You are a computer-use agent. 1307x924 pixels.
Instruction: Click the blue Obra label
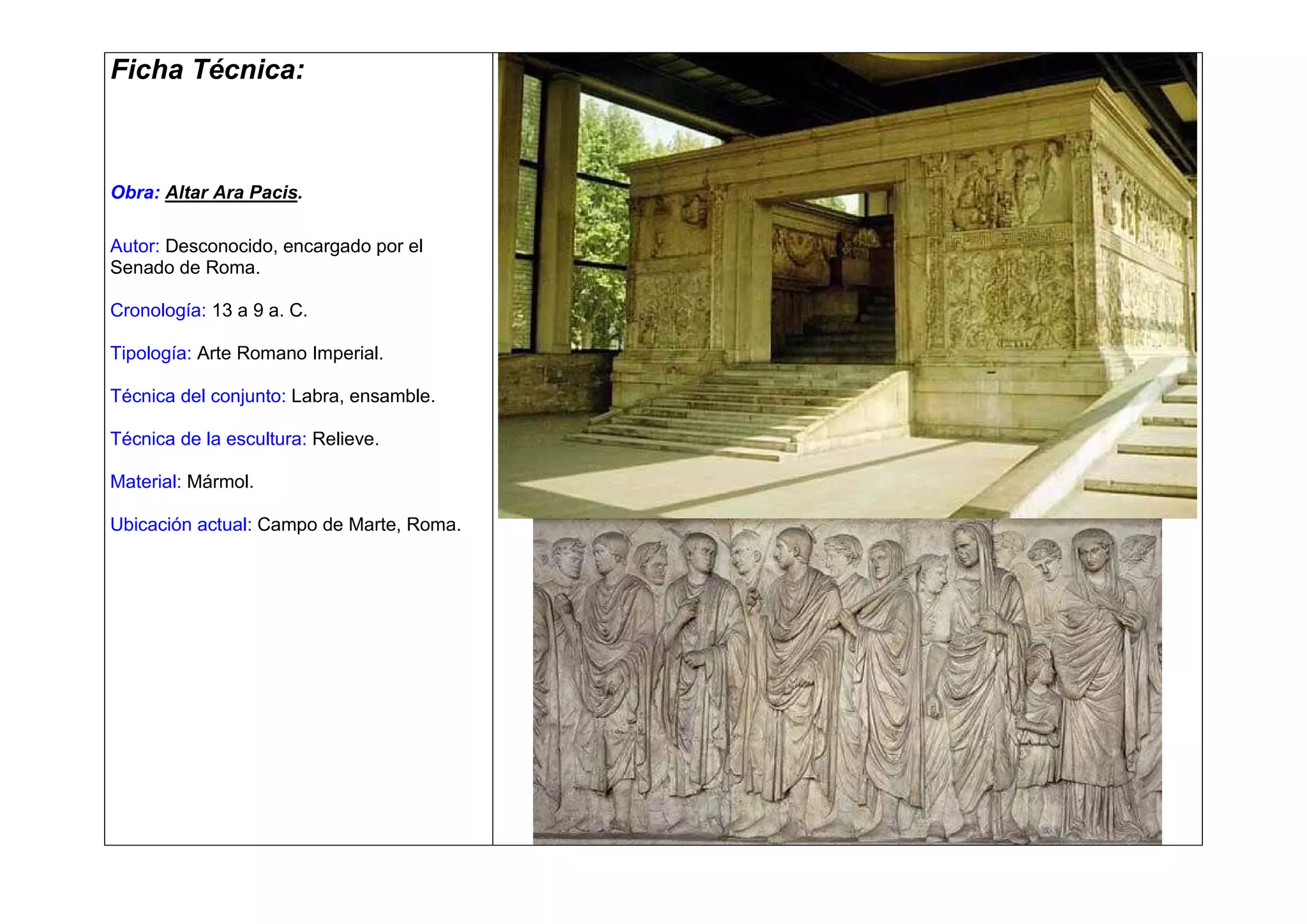point(135,193)
